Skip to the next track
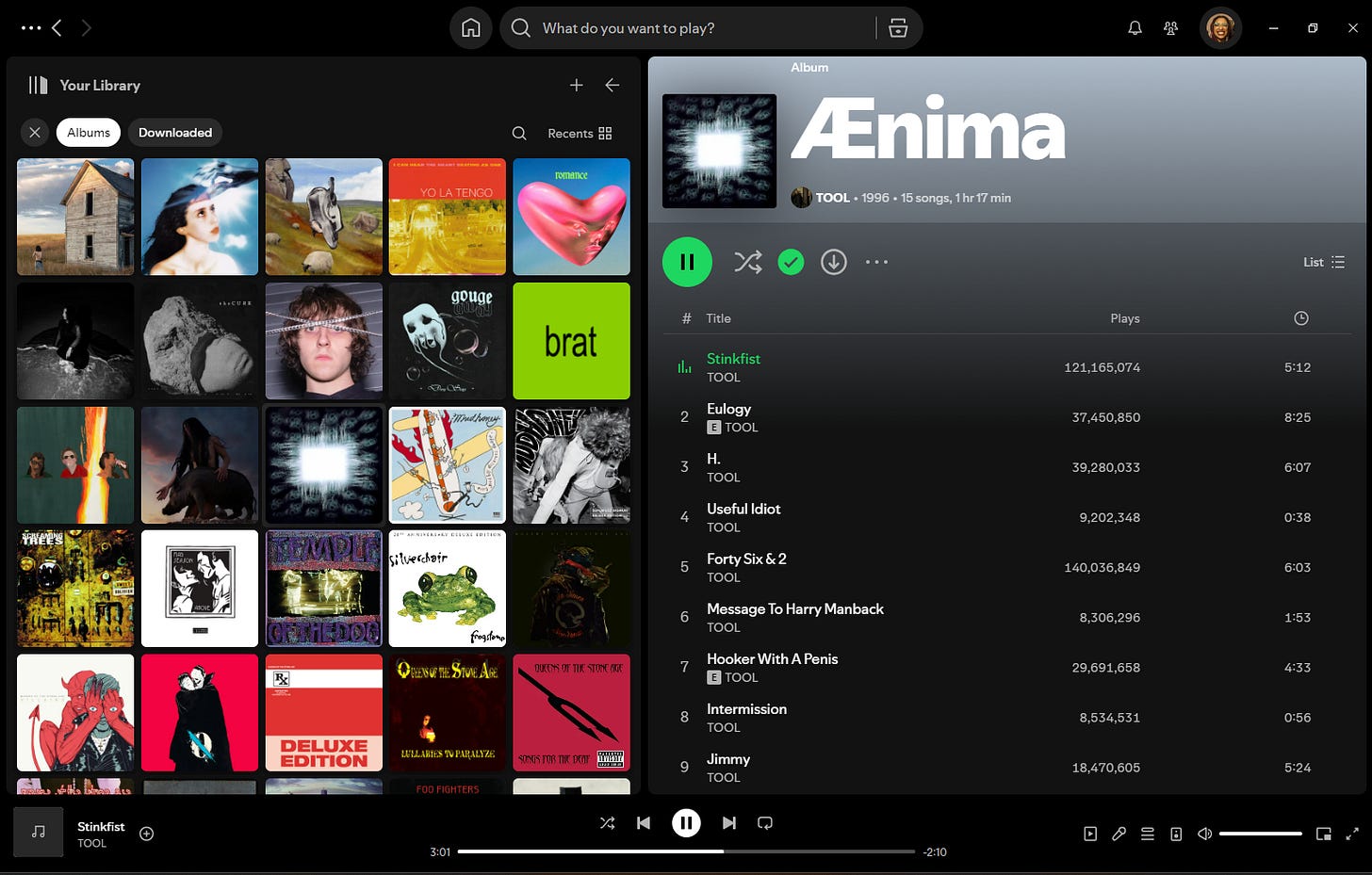The height and width of the screenshot is (875, 1372). [729, 823]
